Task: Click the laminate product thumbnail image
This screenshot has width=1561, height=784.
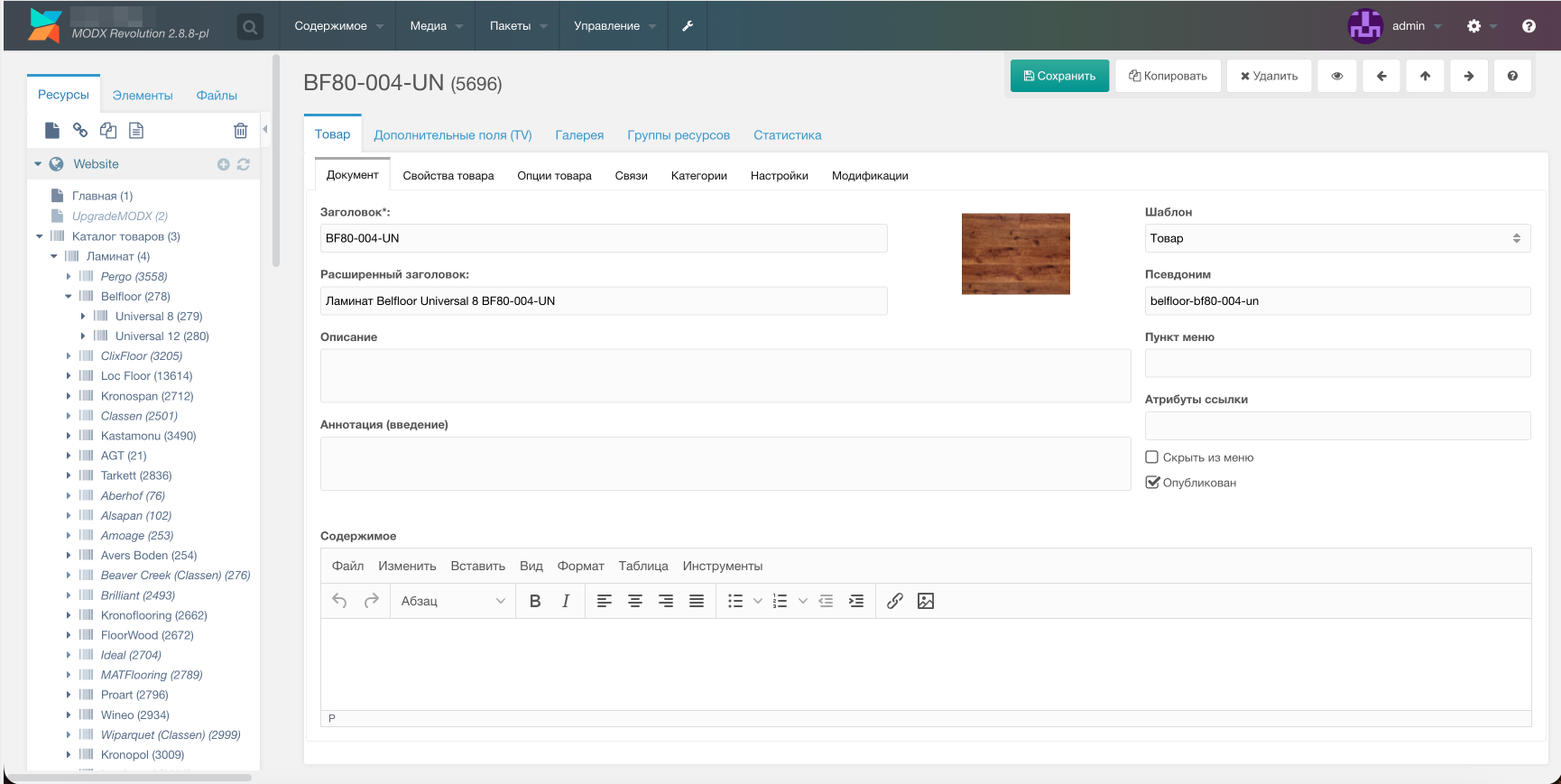Action: pyautogui.click(x=1015, y=254)
